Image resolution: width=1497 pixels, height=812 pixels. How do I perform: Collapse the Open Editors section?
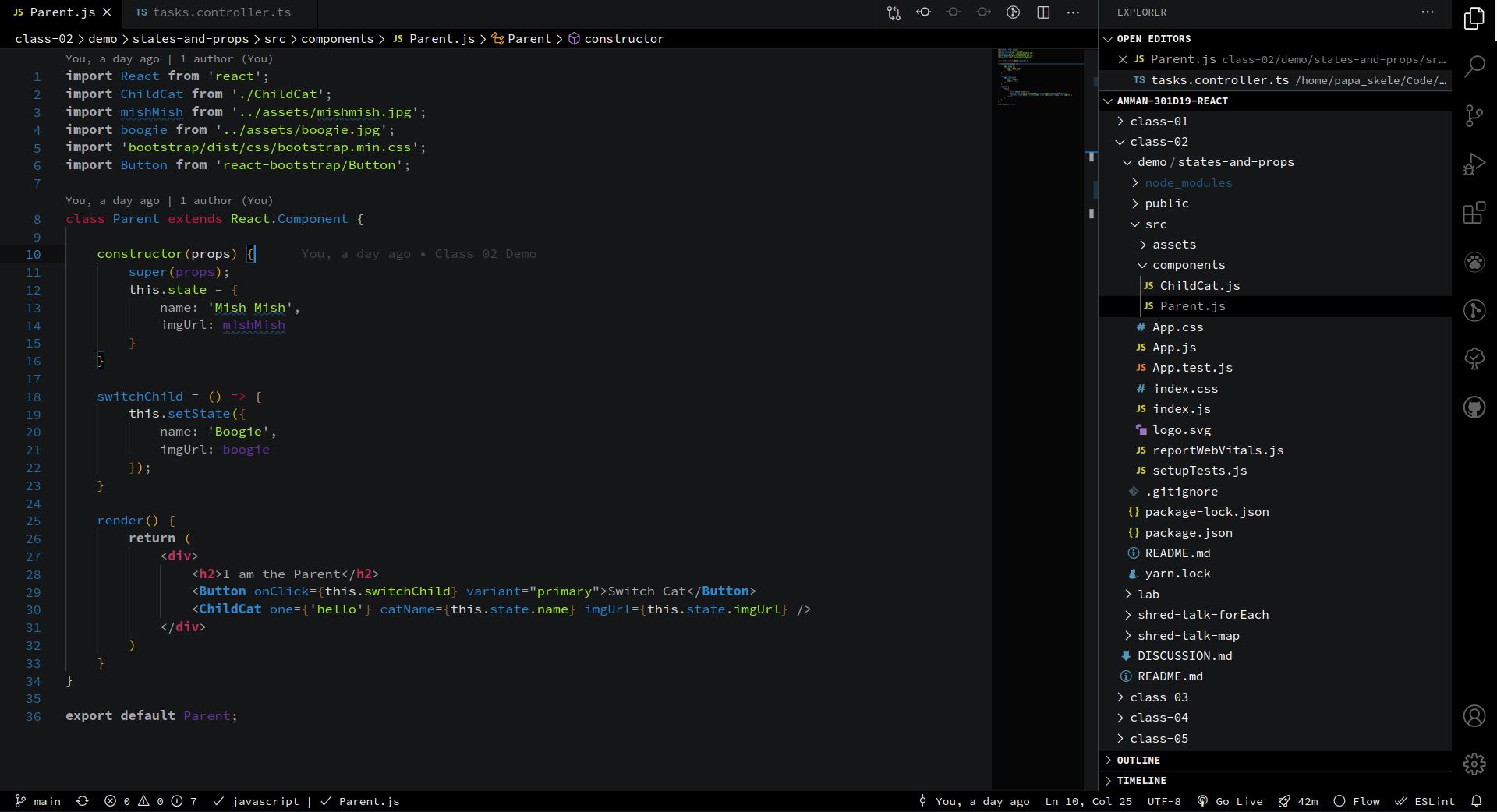tap(1275, 38)
